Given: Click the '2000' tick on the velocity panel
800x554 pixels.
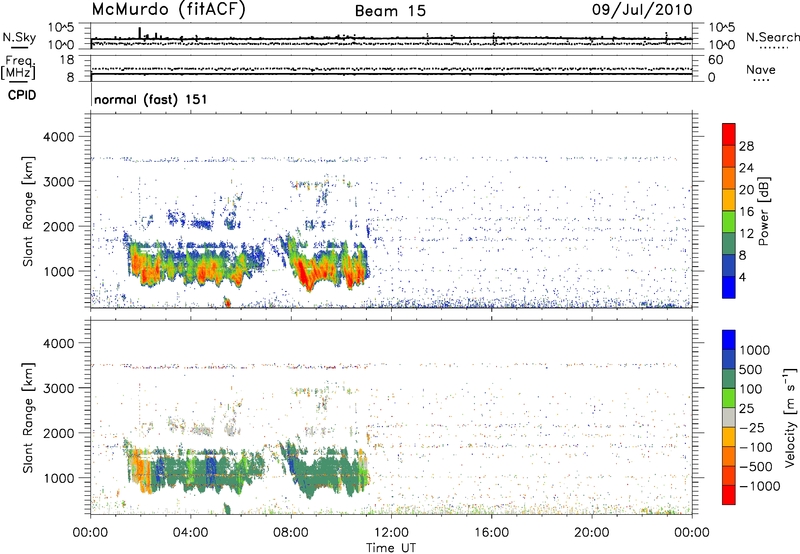Looking at the screenshot, I should pos(59,433).
